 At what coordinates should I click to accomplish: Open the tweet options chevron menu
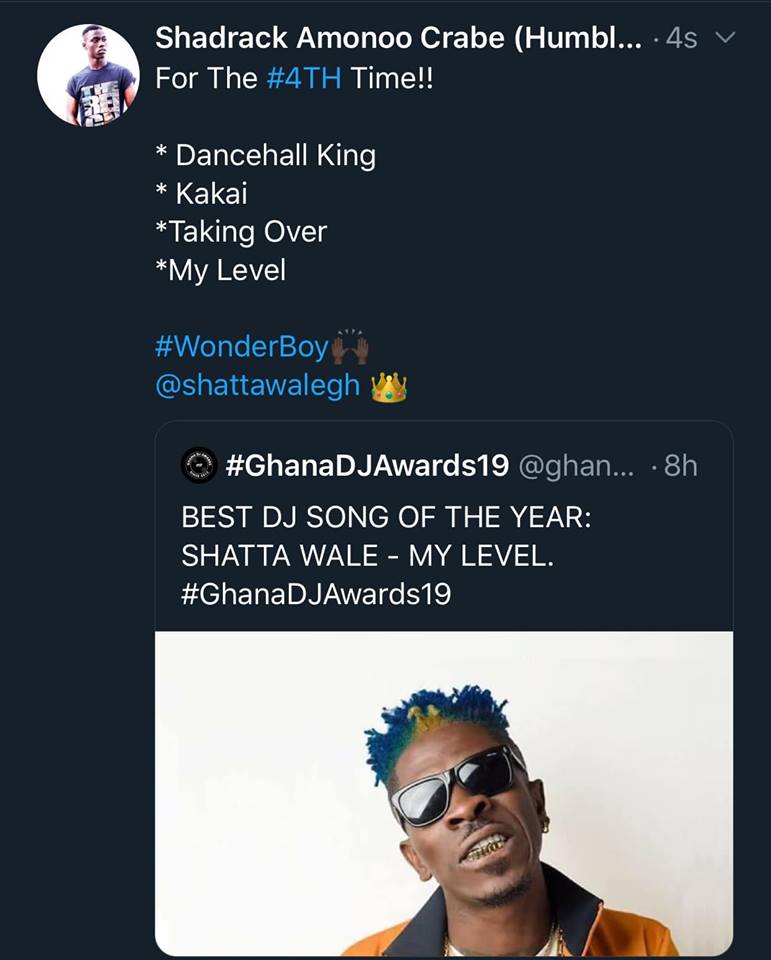coord(727,39)
